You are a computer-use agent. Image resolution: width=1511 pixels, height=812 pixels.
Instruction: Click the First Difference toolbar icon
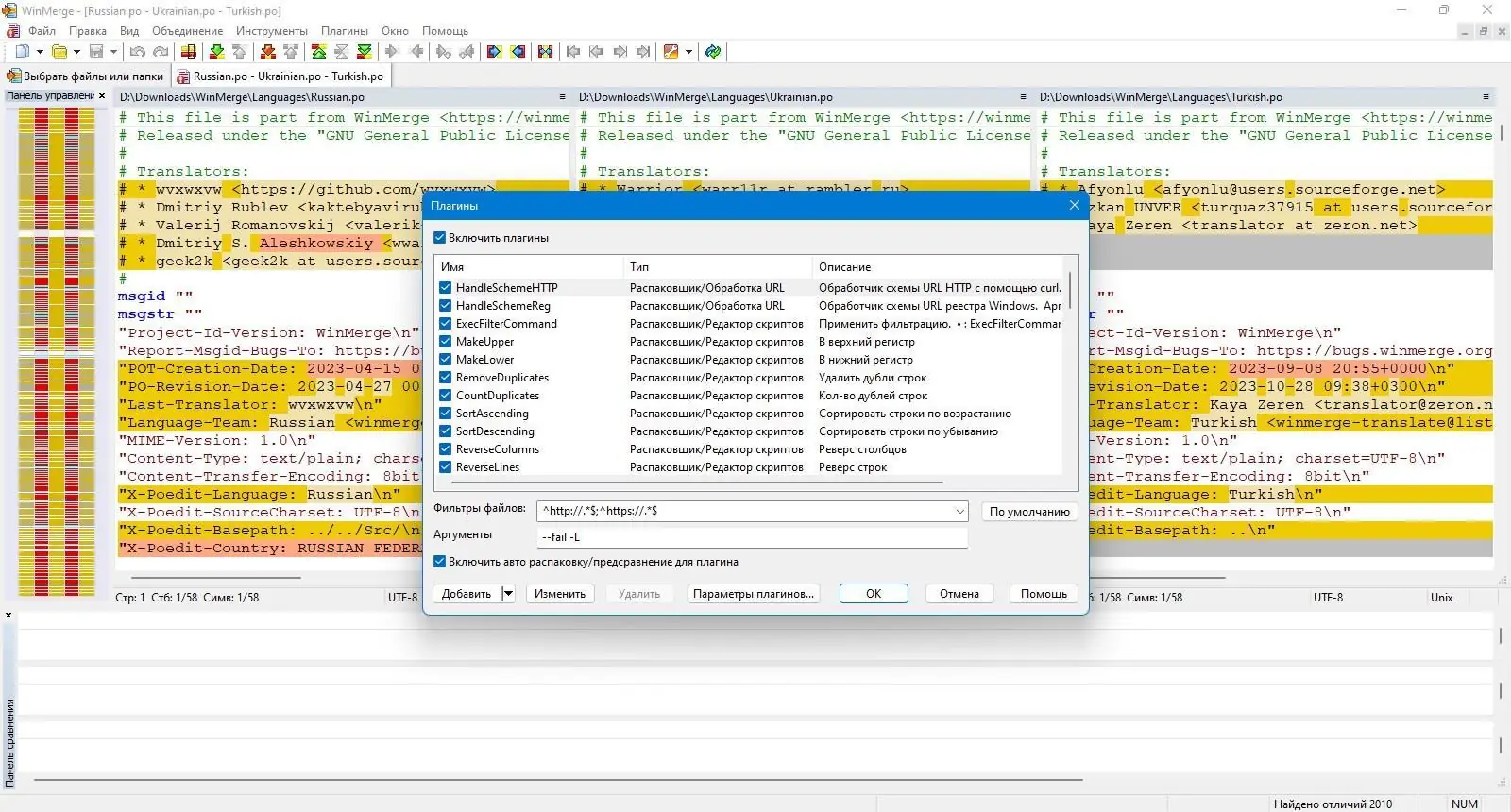click(319, 52)
